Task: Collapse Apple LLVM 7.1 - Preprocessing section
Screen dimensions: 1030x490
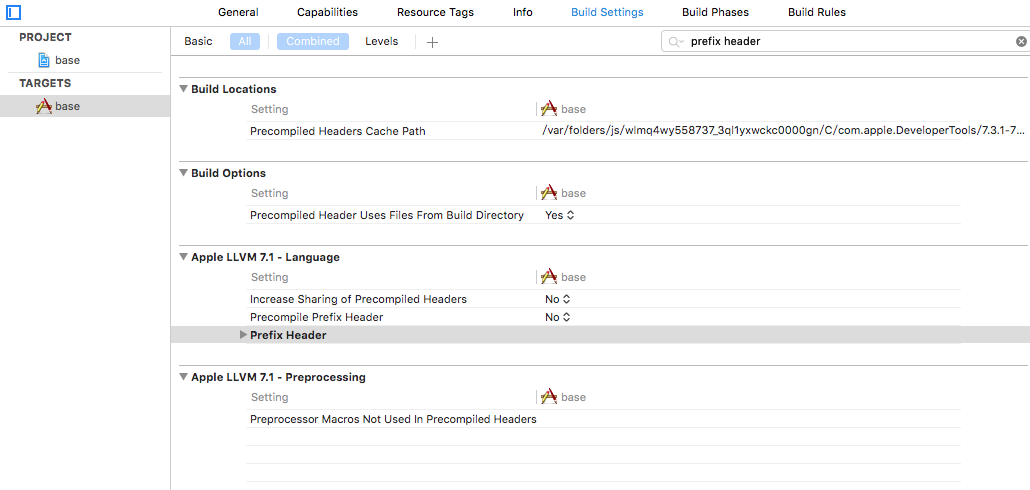Action: point(183,377)
